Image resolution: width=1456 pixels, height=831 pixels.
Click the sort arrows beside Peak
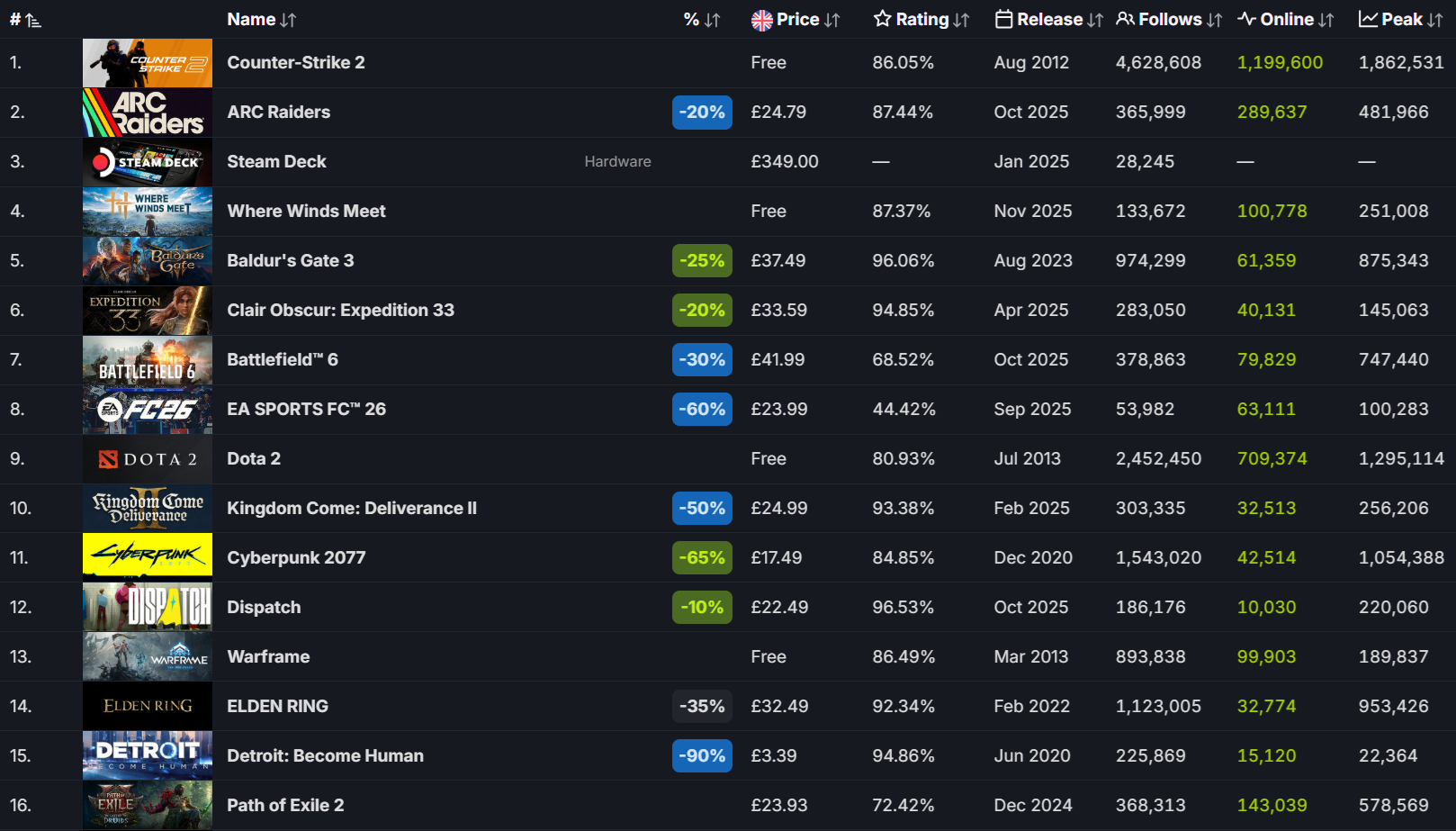(x=1434, y=20)
